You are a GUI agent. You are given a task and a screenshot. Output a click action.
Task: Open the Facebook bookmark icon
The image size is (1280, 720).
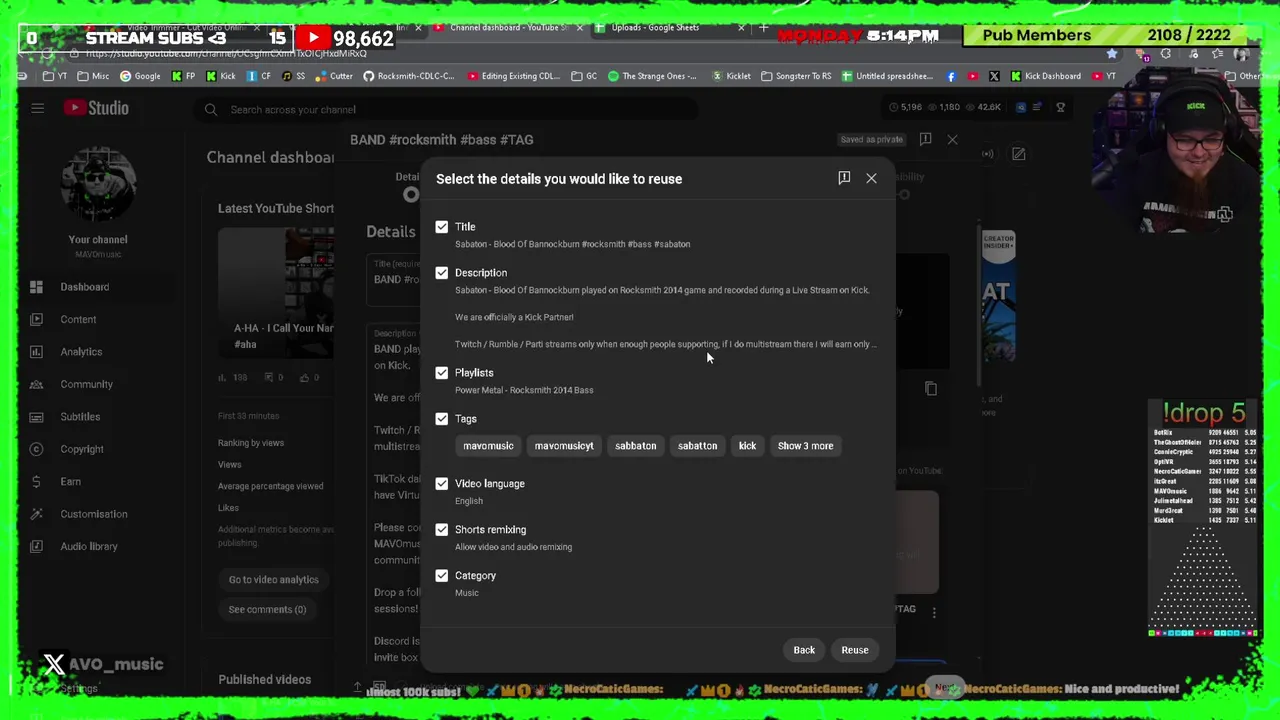pos(951,76)
